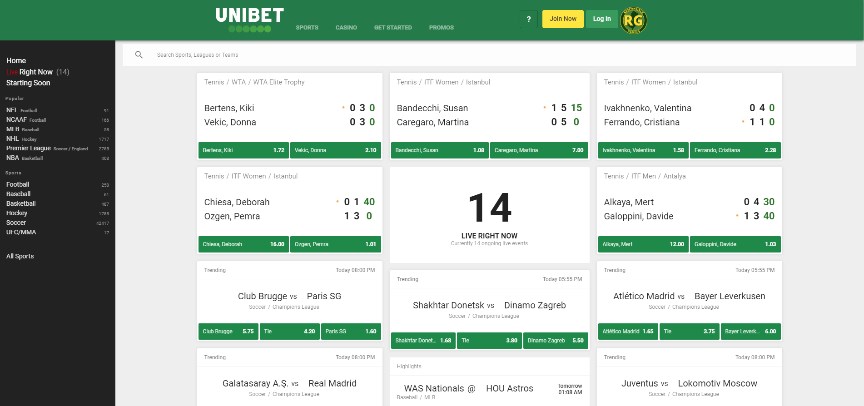Click the question mark help icon
864x406 pixels.
point(528,19)
